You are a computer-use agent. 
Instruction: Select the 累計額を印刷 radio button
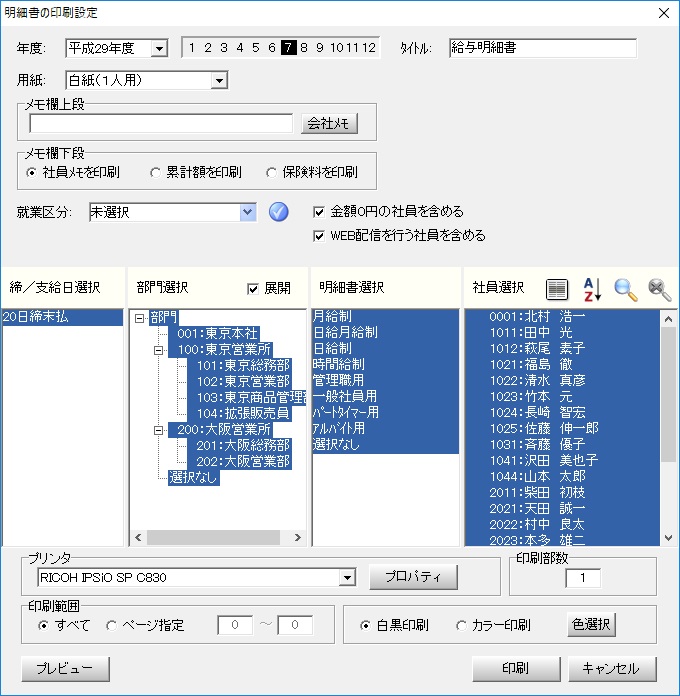pyautogui.click(x=155, y=173)
